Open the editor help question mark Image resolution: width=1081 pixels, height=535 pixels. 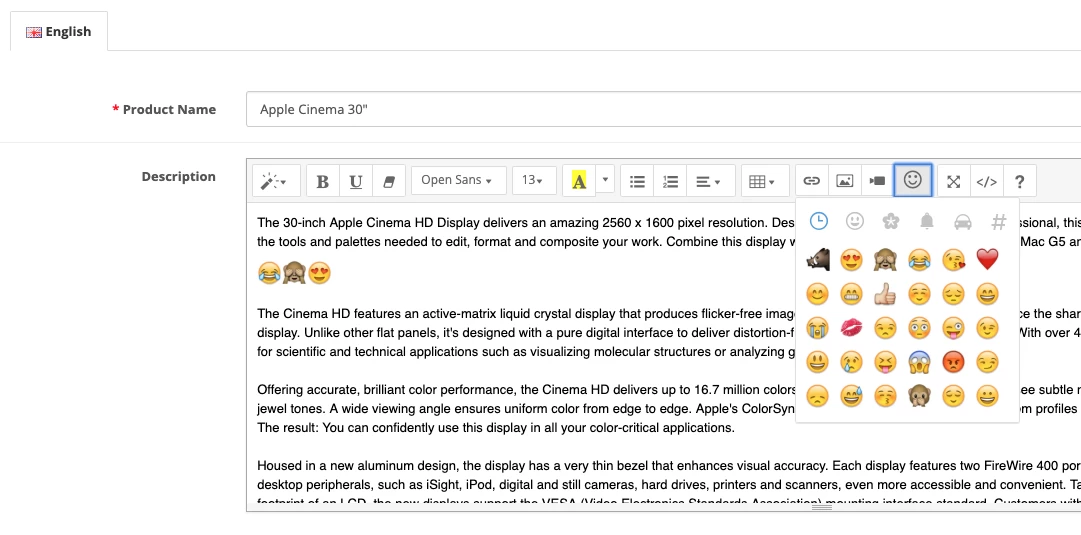pos(1020,181)
